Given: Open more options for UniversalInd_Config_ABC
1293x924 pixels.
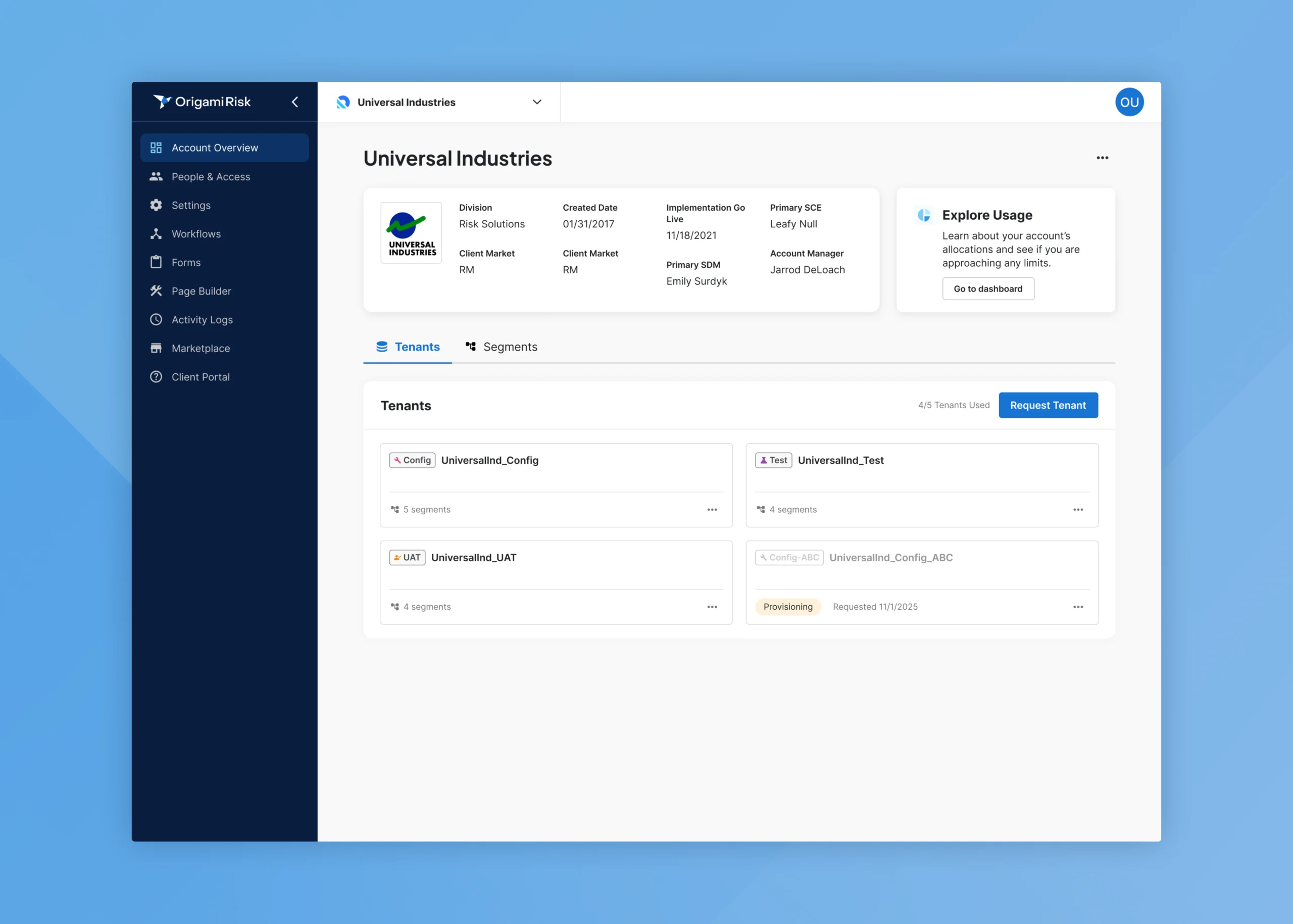Looking at the screenshot, I should [x=1078, y=607].
